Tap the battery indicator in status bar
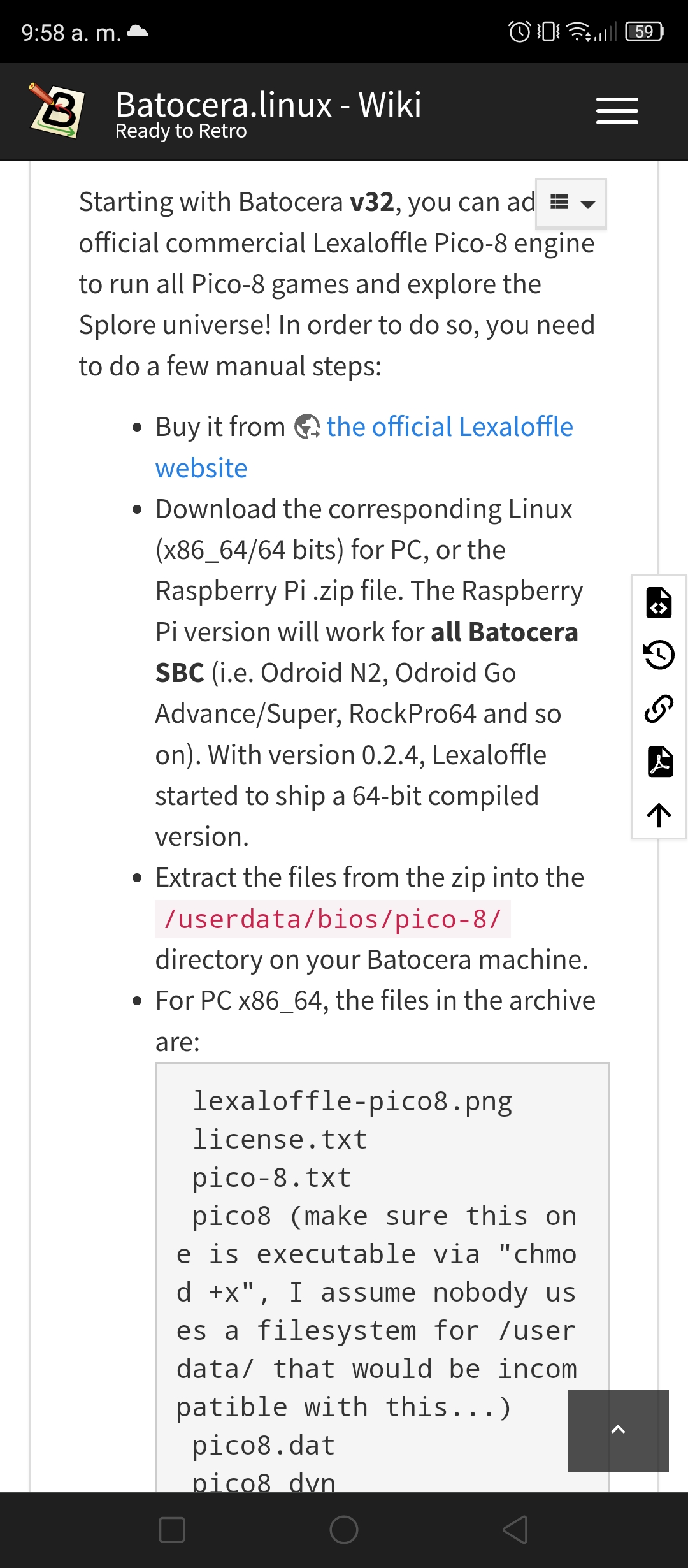688x1568 pixels. (x=645, y=31)
